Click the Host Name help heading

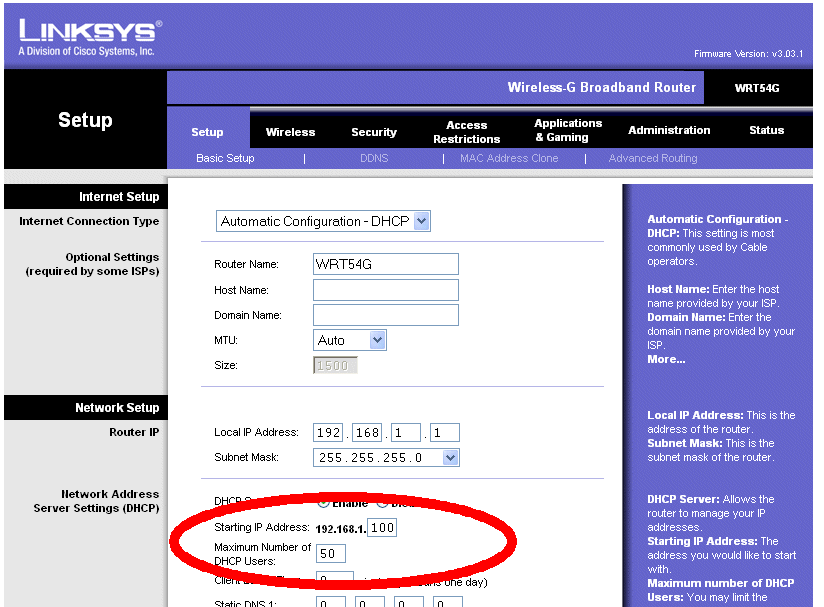[678, 289]
